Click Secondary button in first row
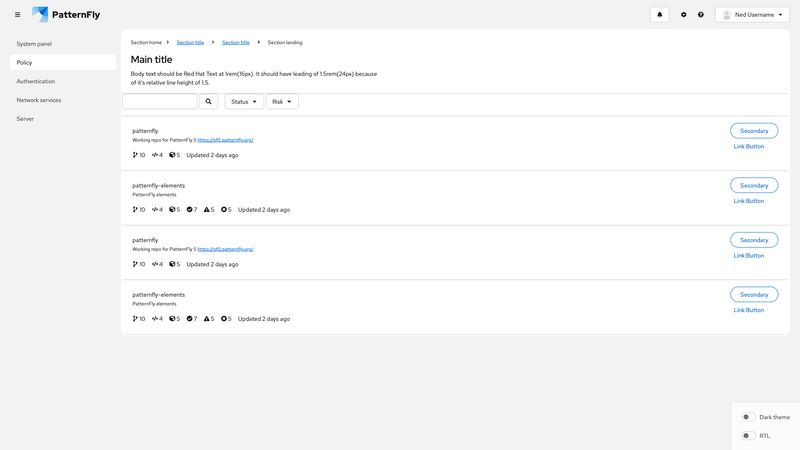Screen dimensions: 800x450 [x=754, y=131]
